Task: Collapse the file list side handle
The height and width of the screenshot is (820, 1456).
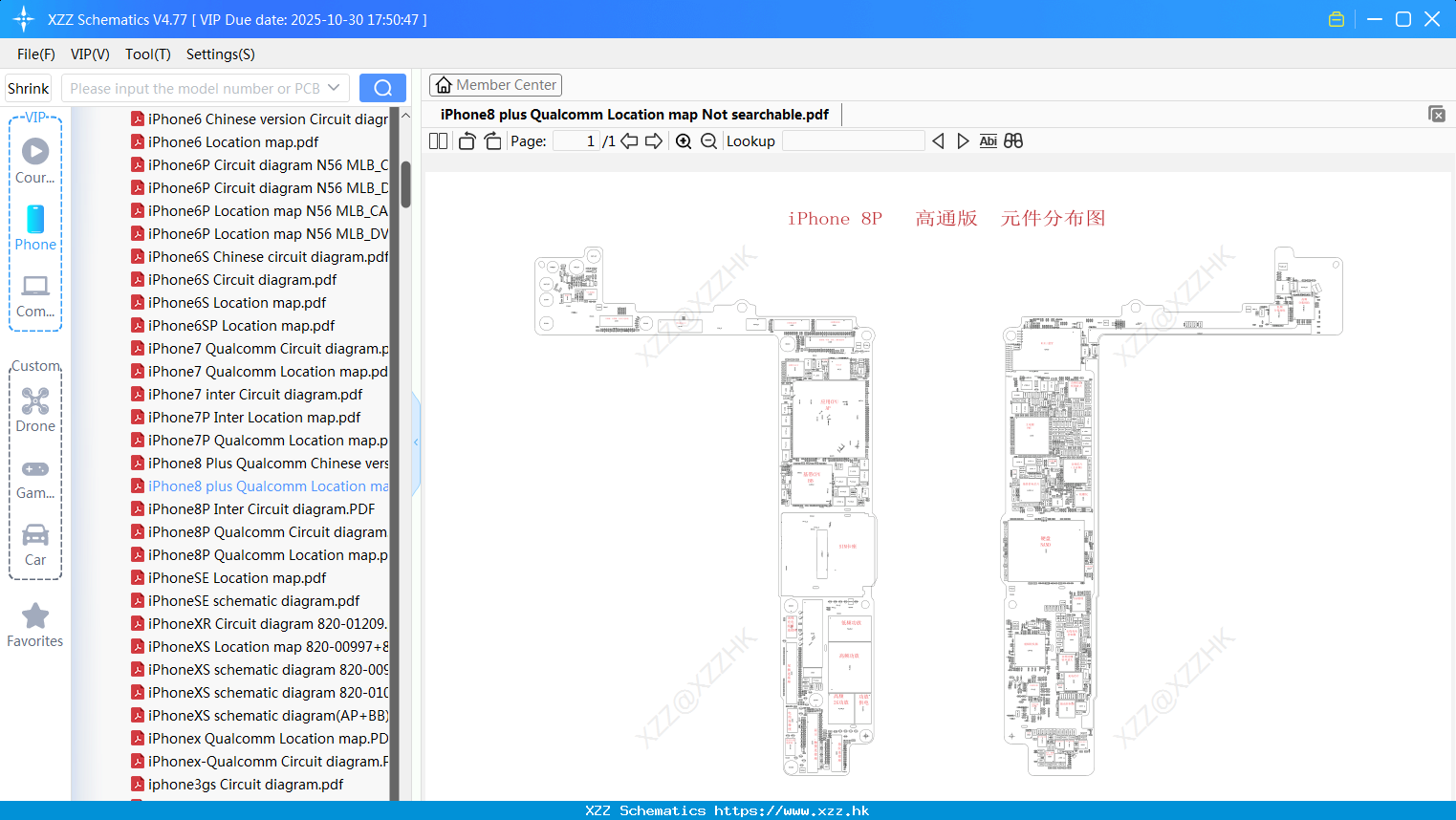Action: pyautogui.click(x=416, y=442)
